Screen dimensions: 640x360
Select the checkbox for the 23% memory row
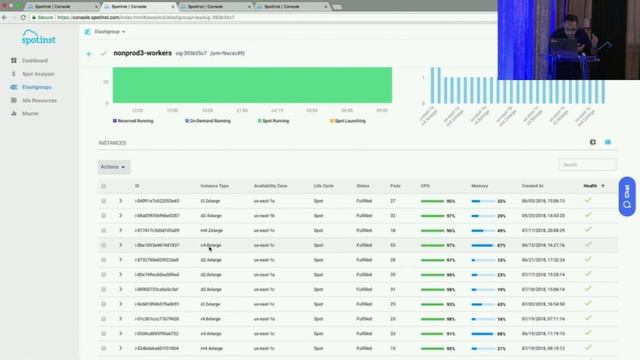[x=104, y=274]
